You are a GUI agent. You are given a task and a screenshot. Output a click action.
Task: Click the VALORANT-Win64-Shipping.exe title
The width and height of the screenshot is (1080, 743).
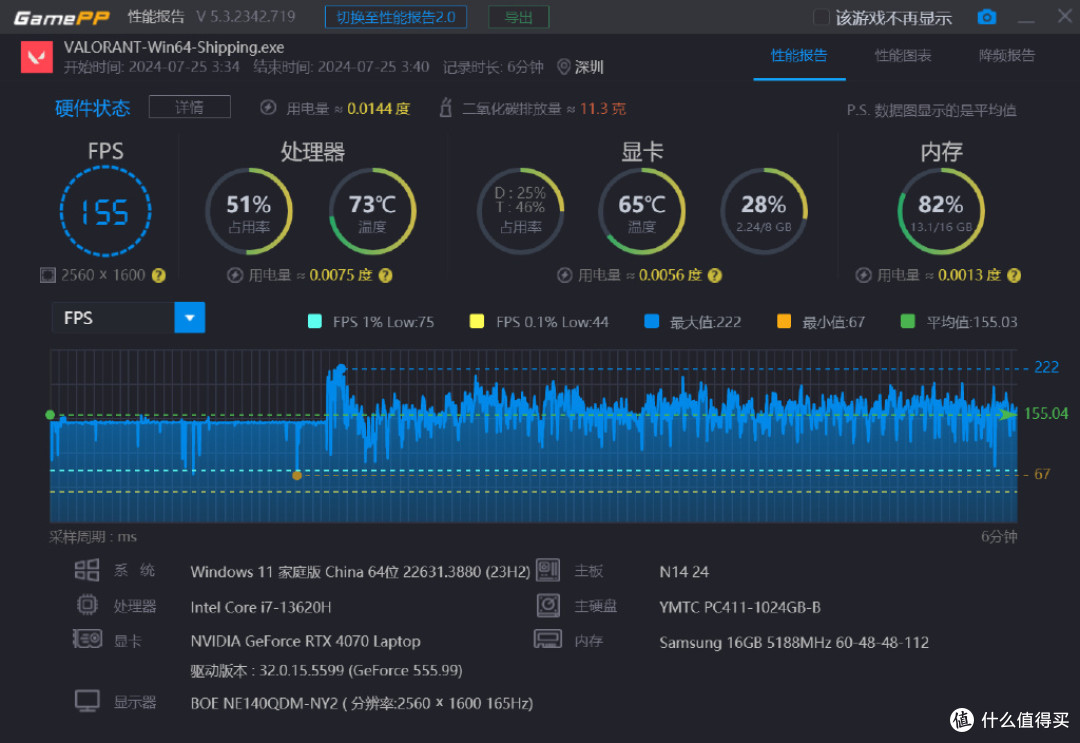(174, 48)
